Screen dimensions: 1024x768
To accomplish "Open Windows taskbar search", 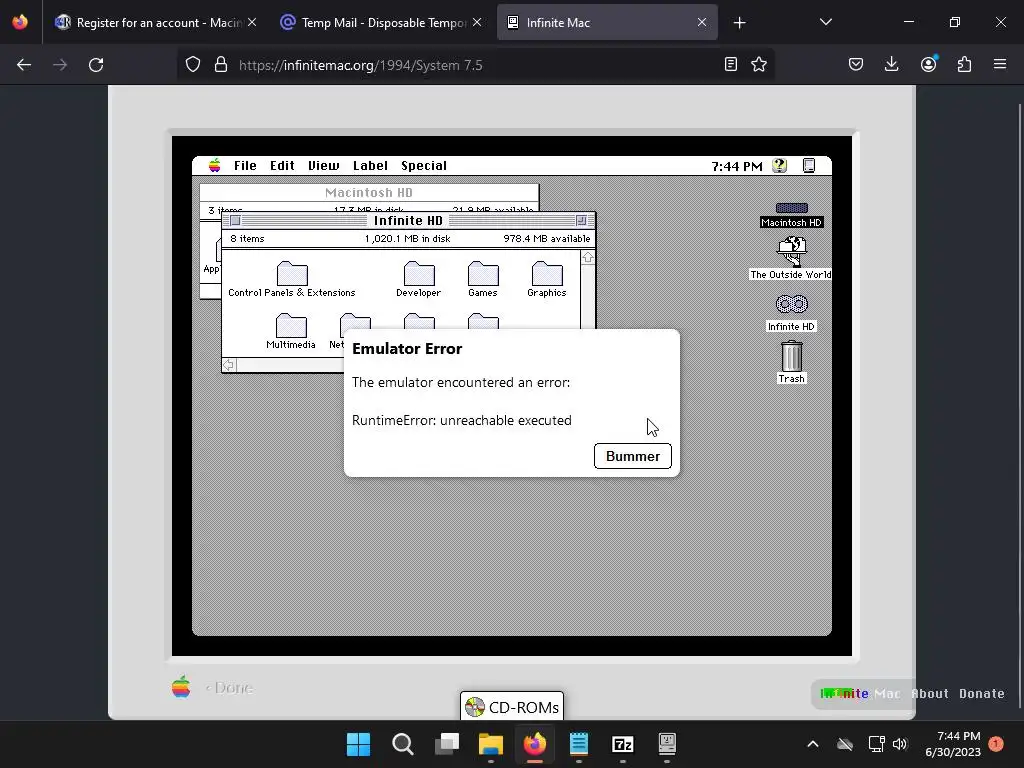I will point(402,744).
